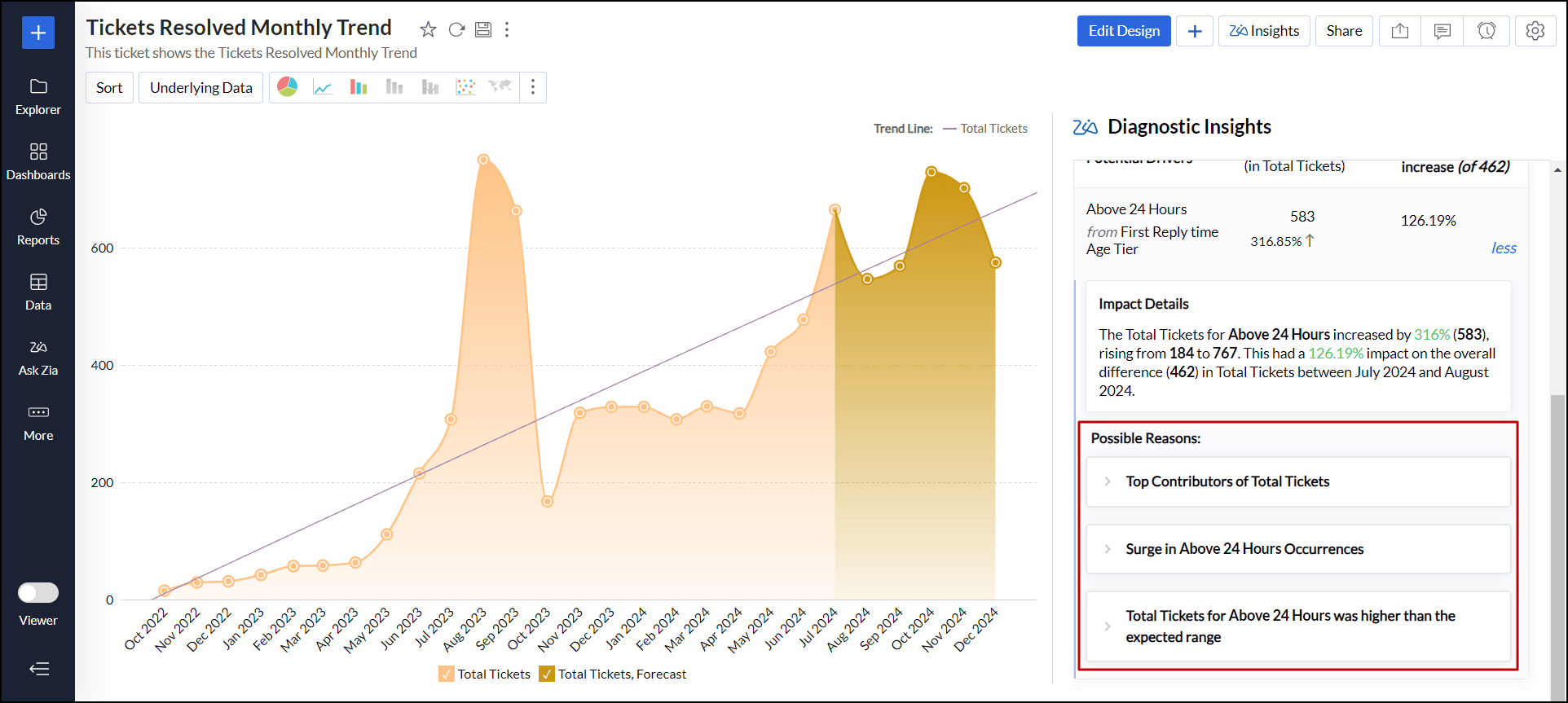Choose the scatter plot chart icon
Viewport: 1568px width, 703px height.
point(465,87)
